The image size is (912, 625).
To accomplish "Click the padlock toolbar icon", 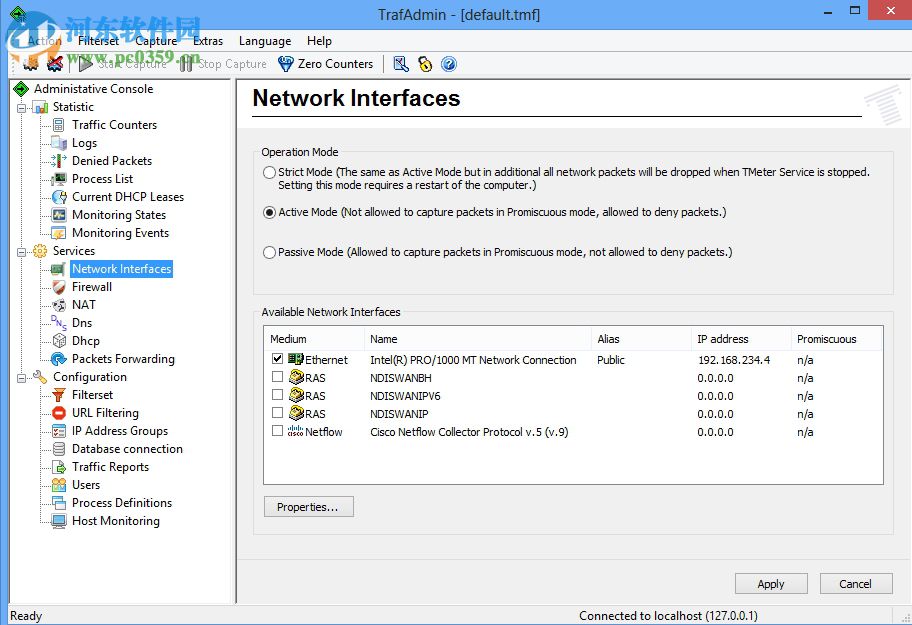I will 425,64.
